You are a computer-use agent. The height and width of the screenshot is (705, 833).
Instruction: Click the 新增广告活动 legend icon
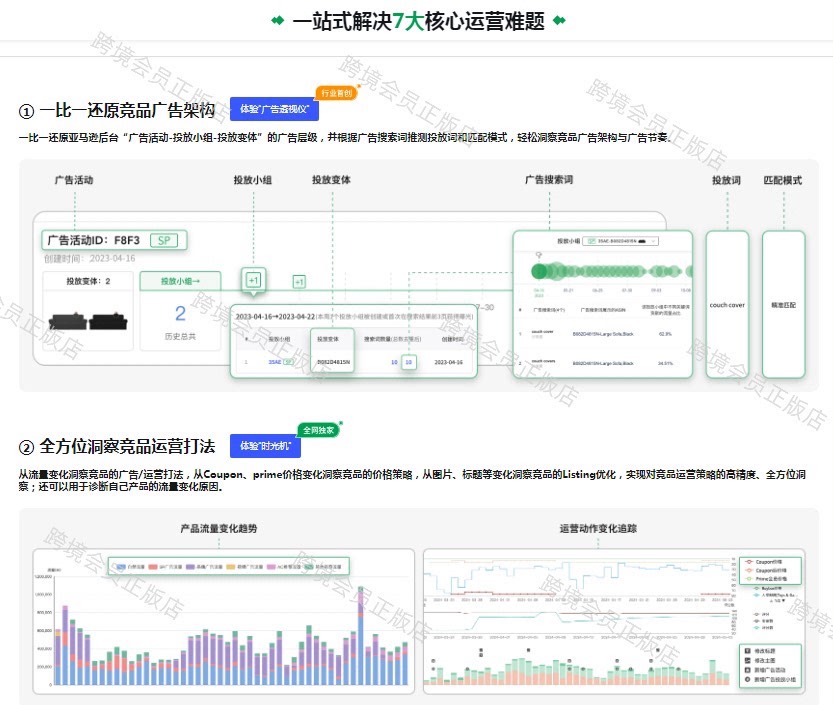coord(748,670)
